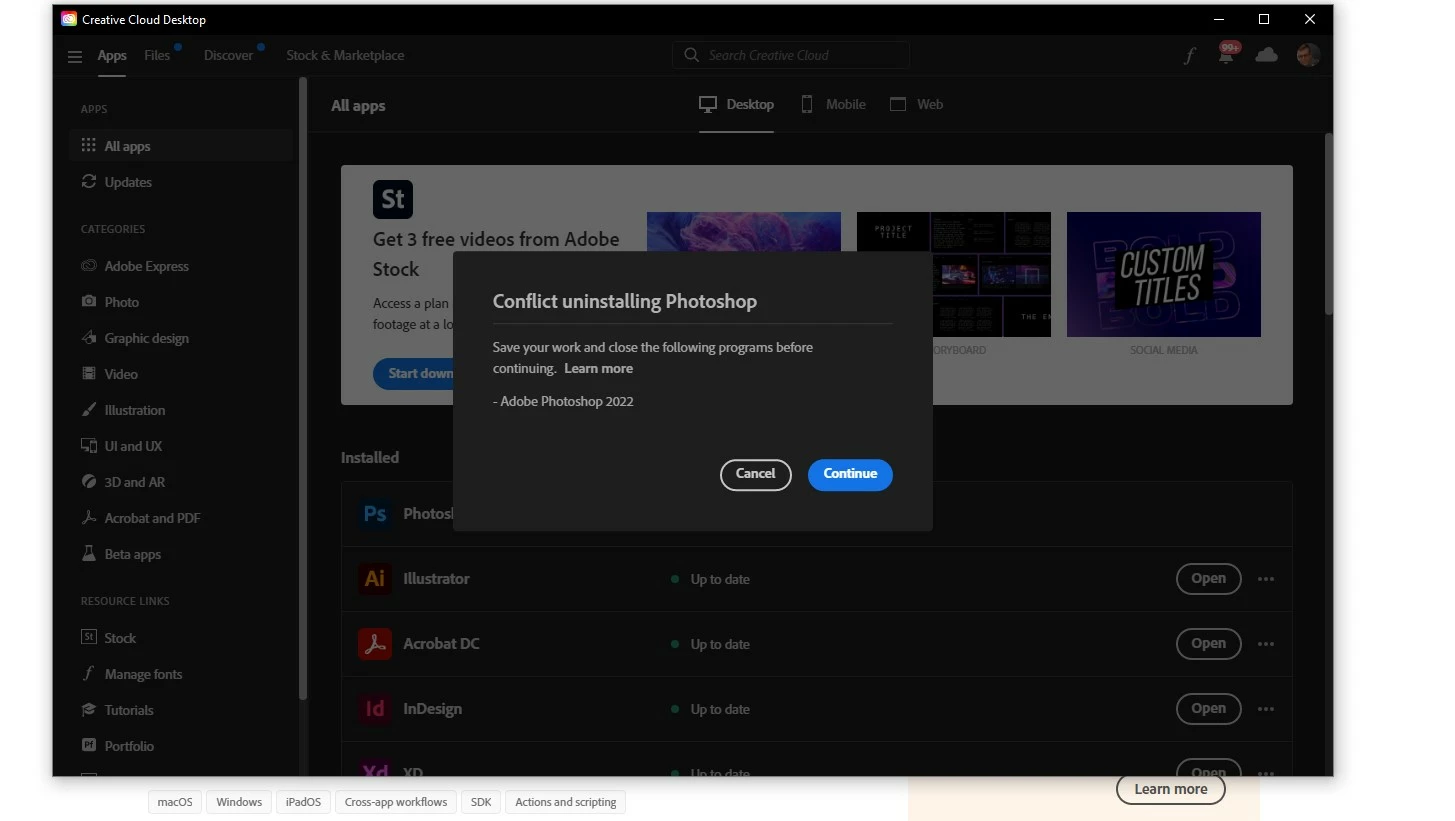Click the Learn more button on webpage
Image resolution: width=1455 pixels, height=821 pixels.
(1171, 789)
